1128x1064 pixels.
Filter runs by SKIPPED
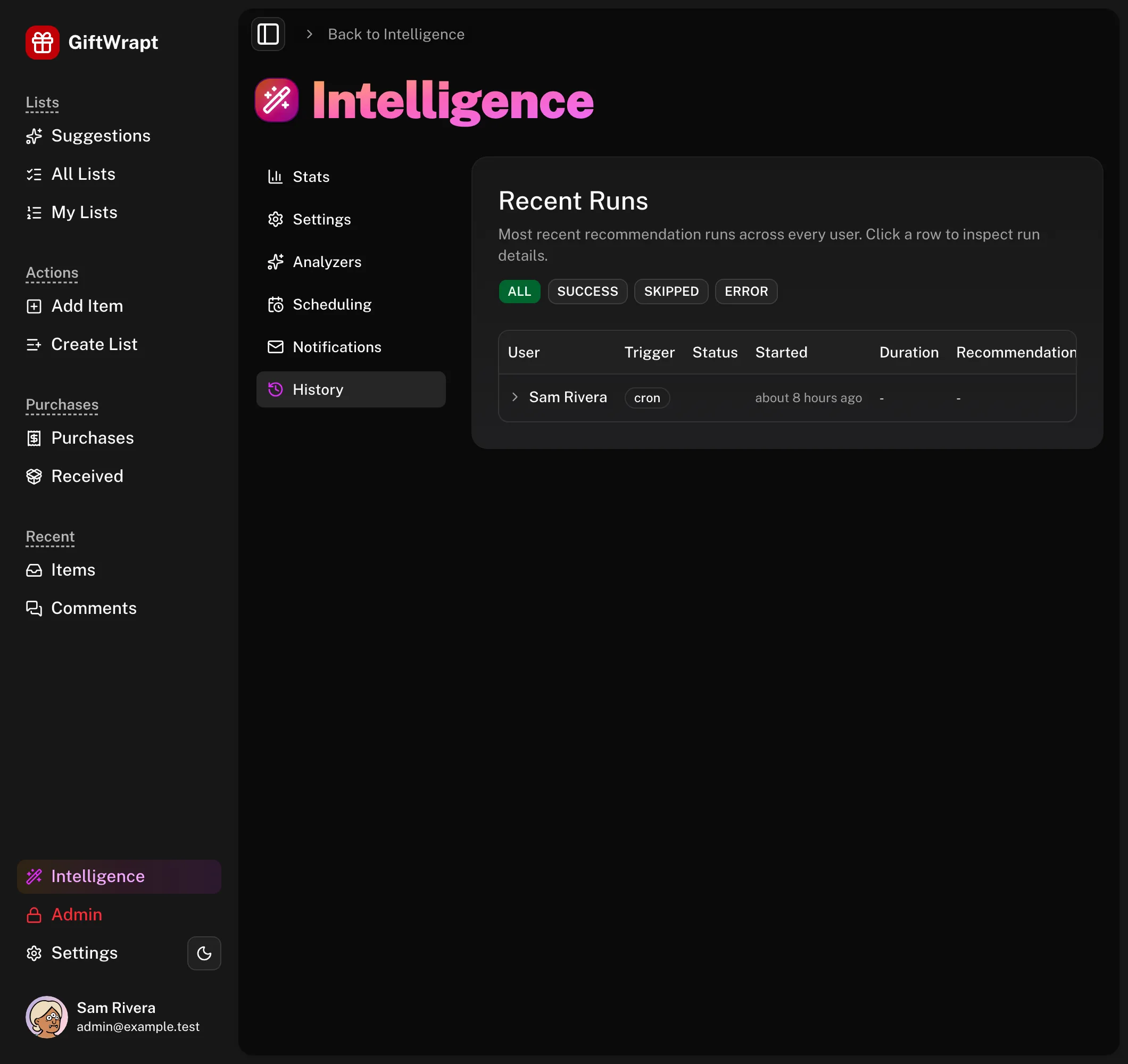tap(671, 292)
